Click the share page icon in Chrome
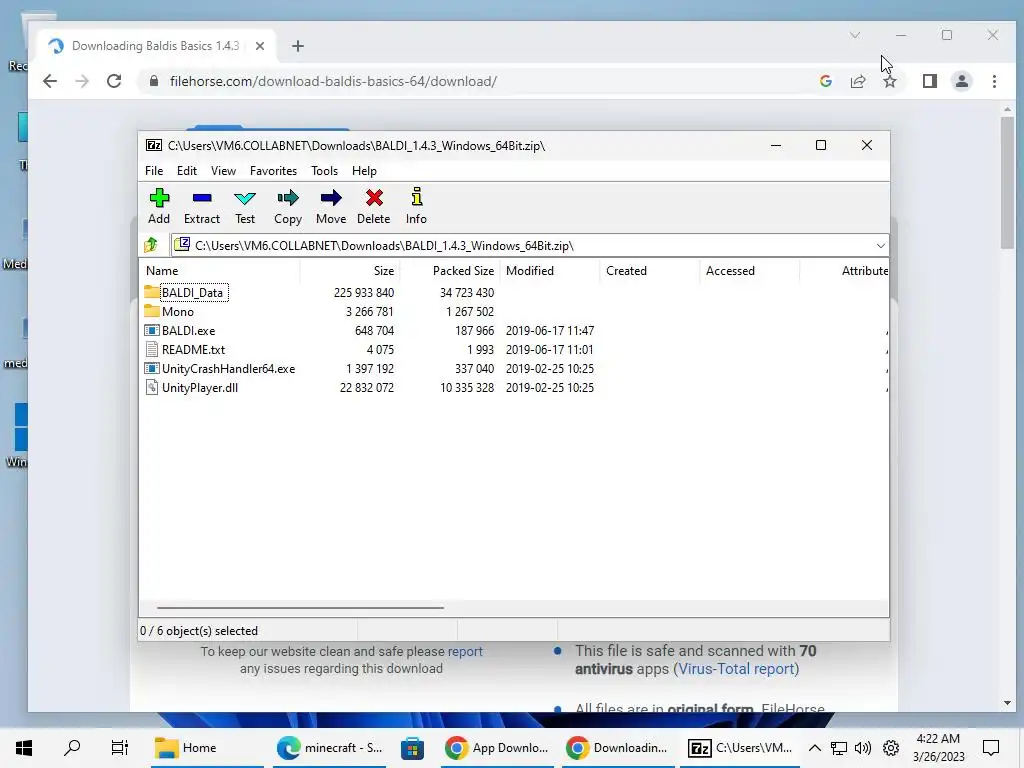 (857, 81)
